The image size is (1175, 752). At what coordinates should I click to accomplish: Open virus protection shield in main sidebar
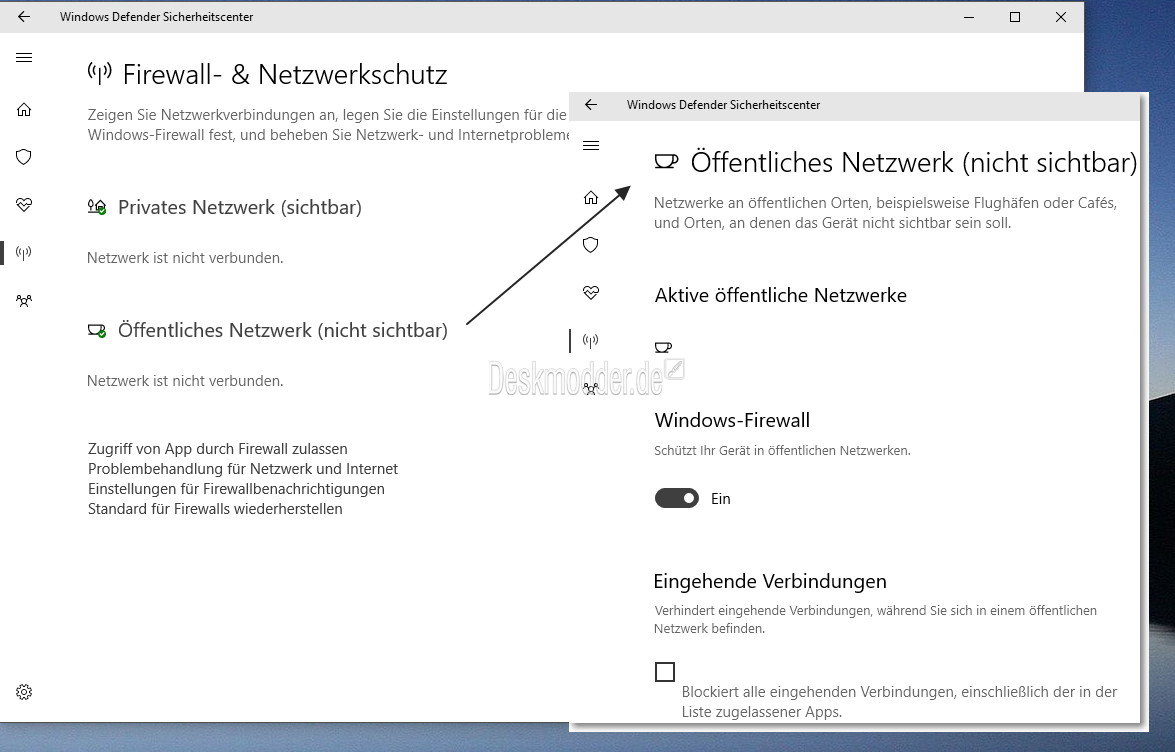click(x=24, y=157)
